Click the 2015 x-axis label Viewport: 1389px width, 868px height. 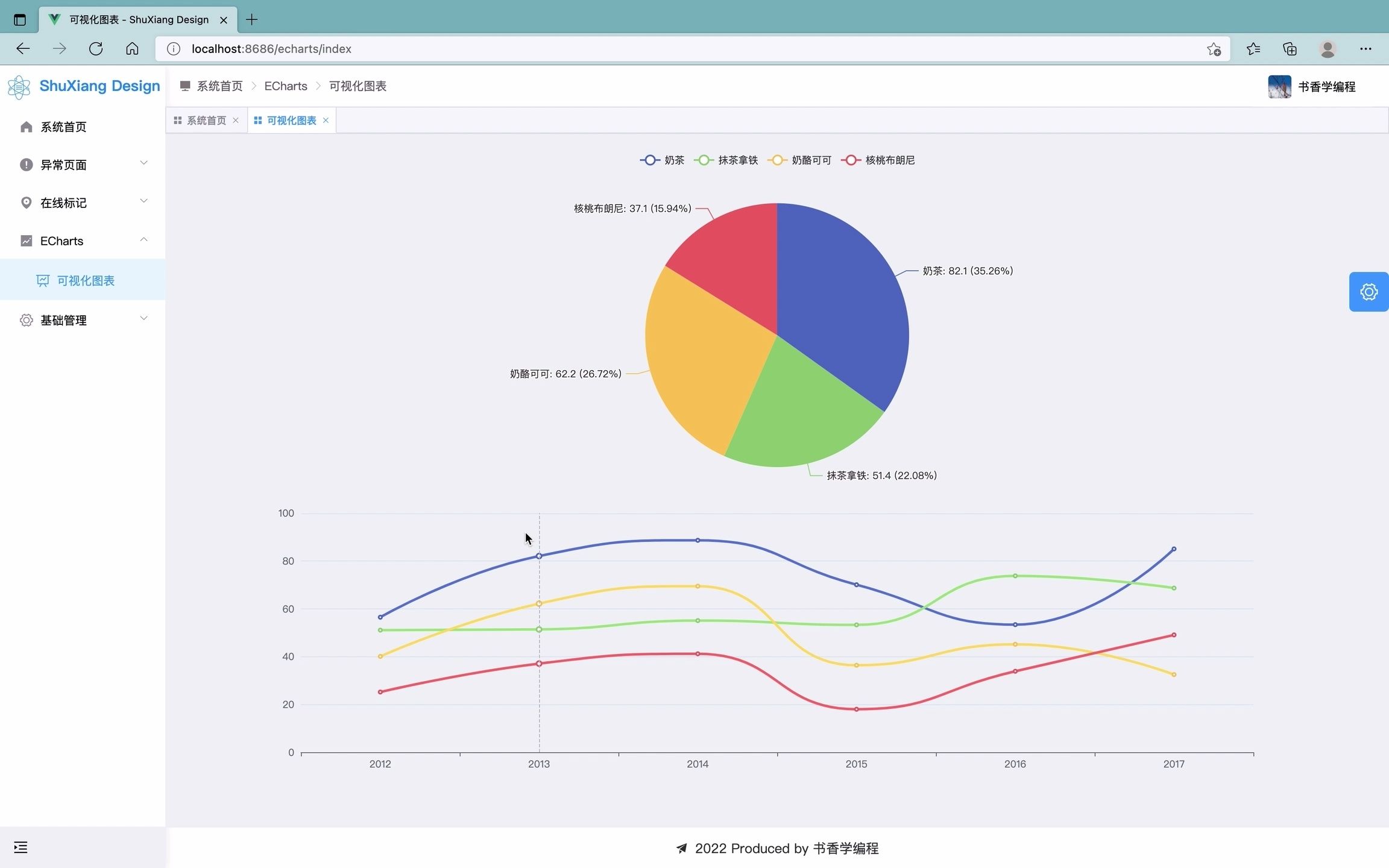click(x=856, y=764)
